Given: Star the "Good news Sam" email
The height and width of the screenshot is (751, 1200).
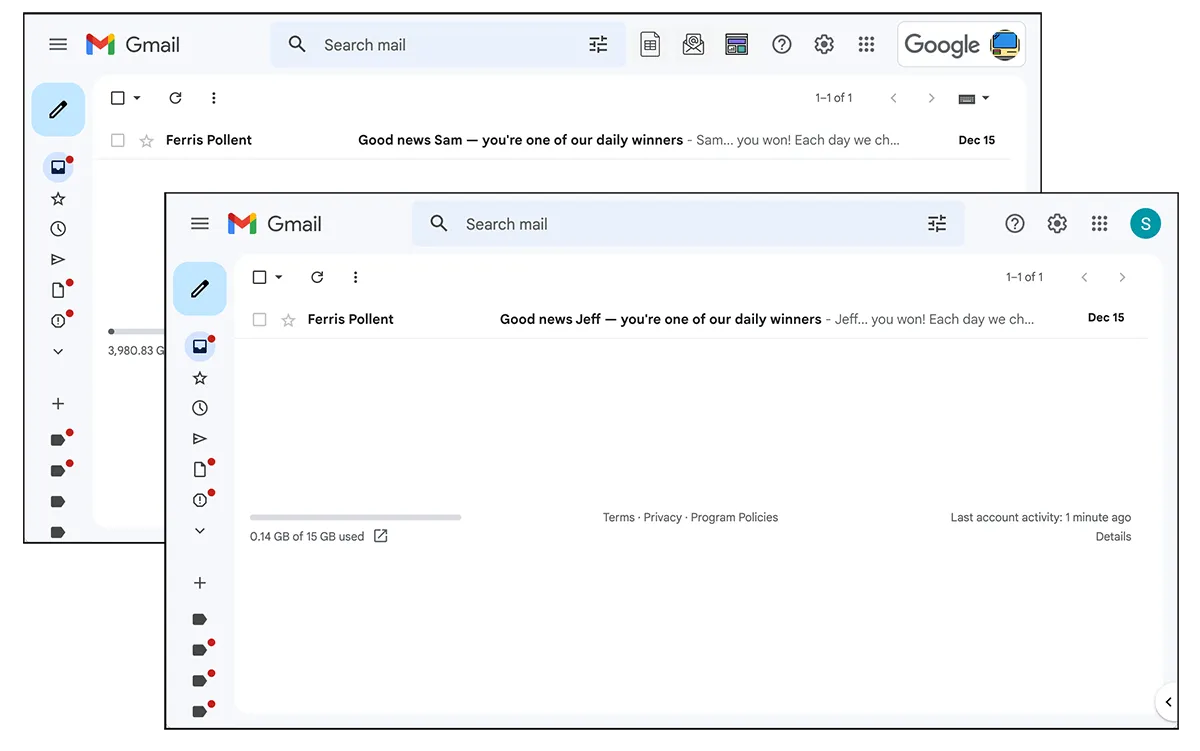Looking at the screenshot, I should [x=147, y=140].
